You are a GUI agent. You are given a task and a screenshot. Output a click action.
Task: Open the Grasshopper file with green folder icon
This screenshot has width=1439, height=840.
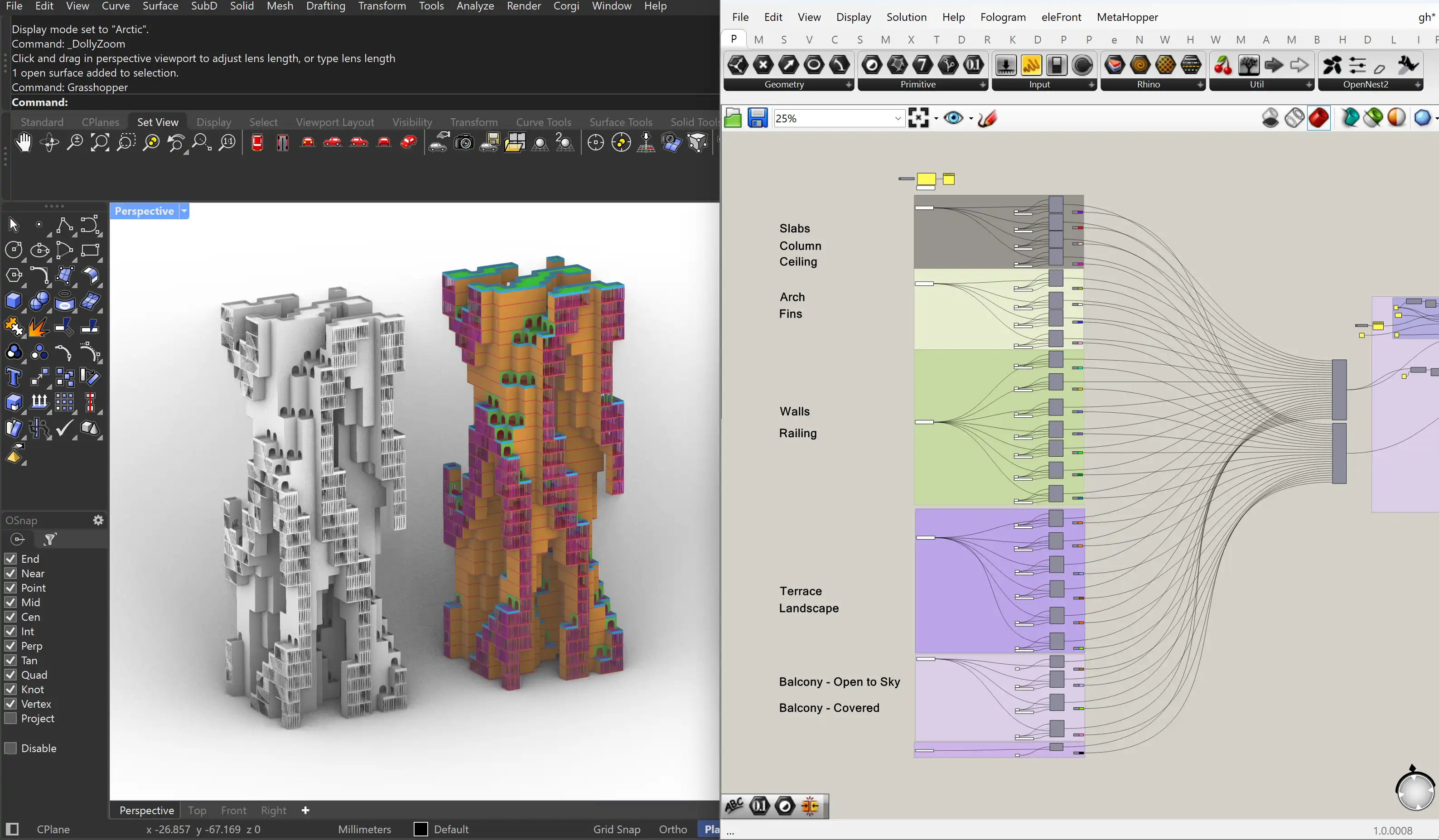pos(733,118)
